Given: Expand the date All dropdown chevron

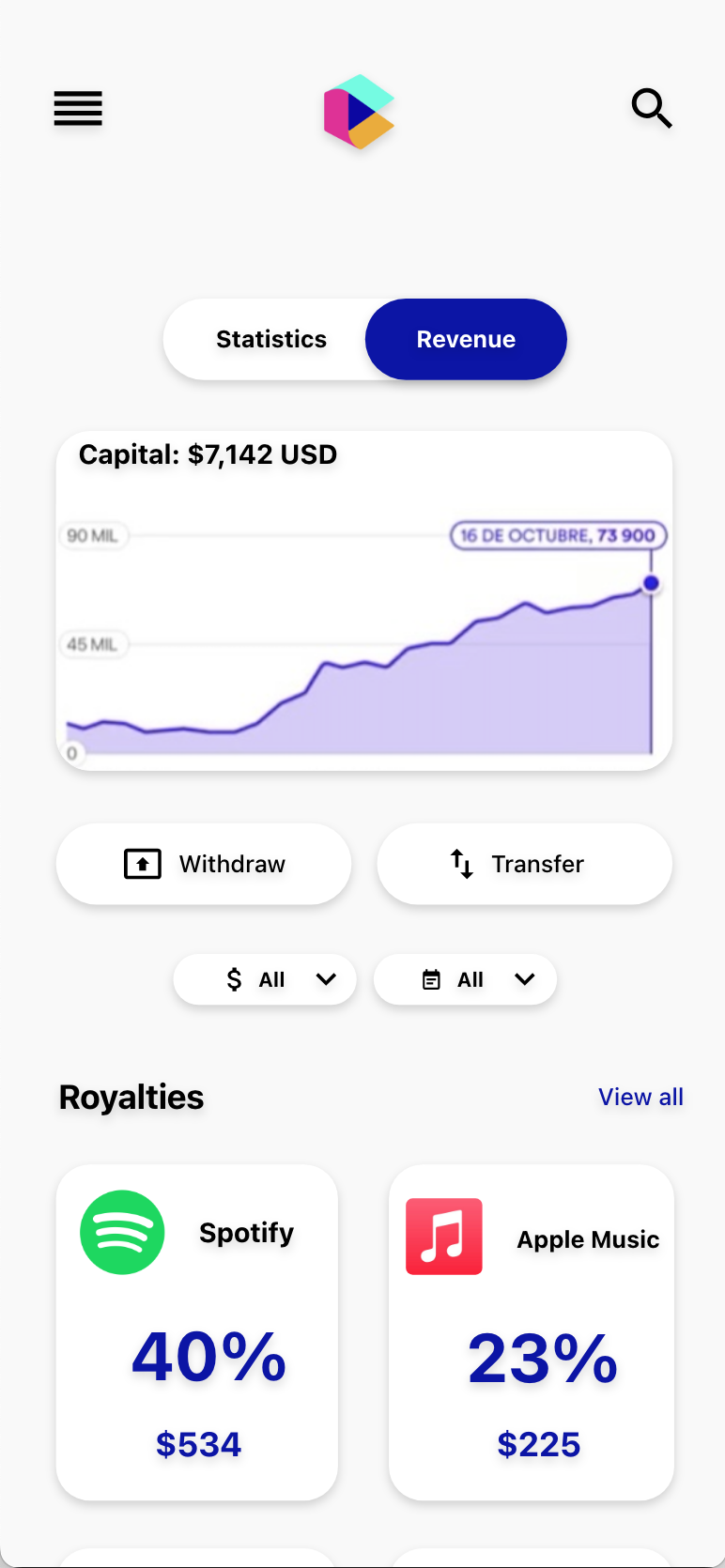Looking at the screenshot, I should (525, 979).
